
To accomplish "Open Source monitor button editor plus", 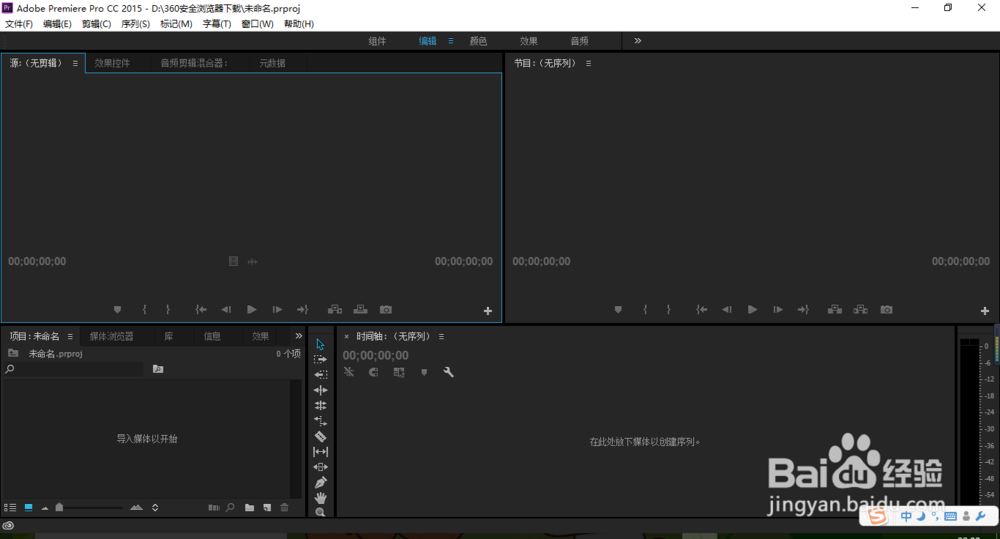I will [x=488, y=311].
